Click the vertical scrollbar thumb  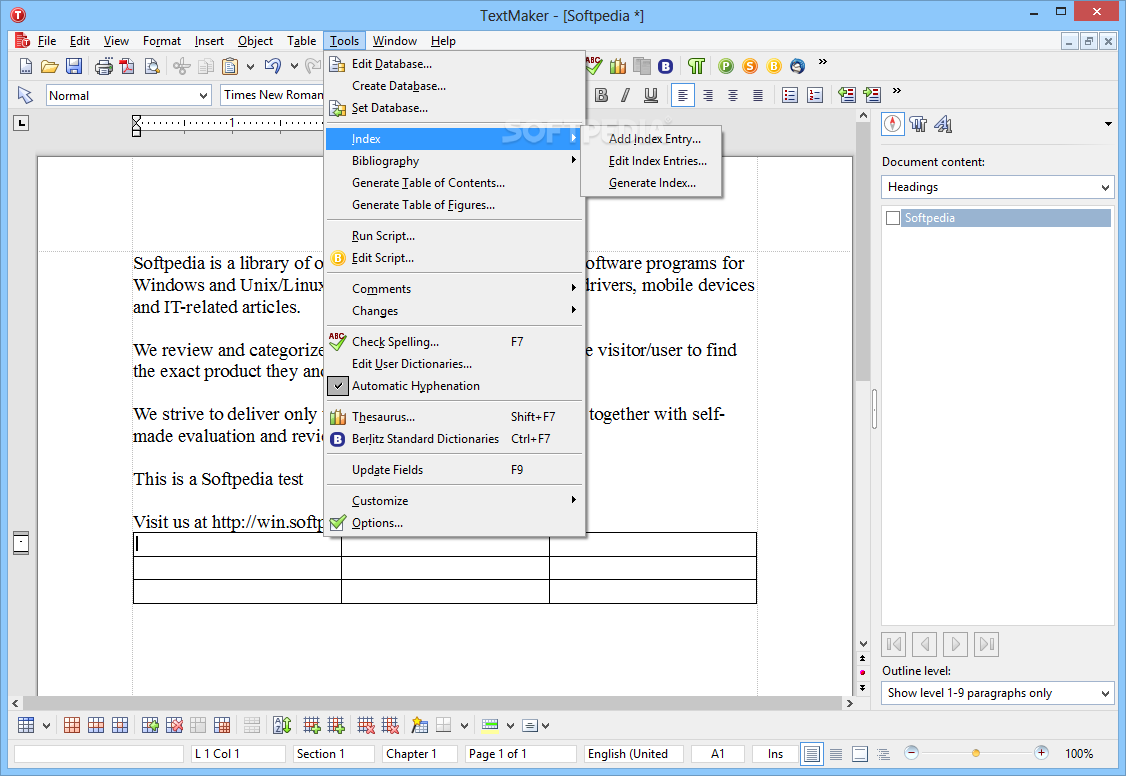863,251
